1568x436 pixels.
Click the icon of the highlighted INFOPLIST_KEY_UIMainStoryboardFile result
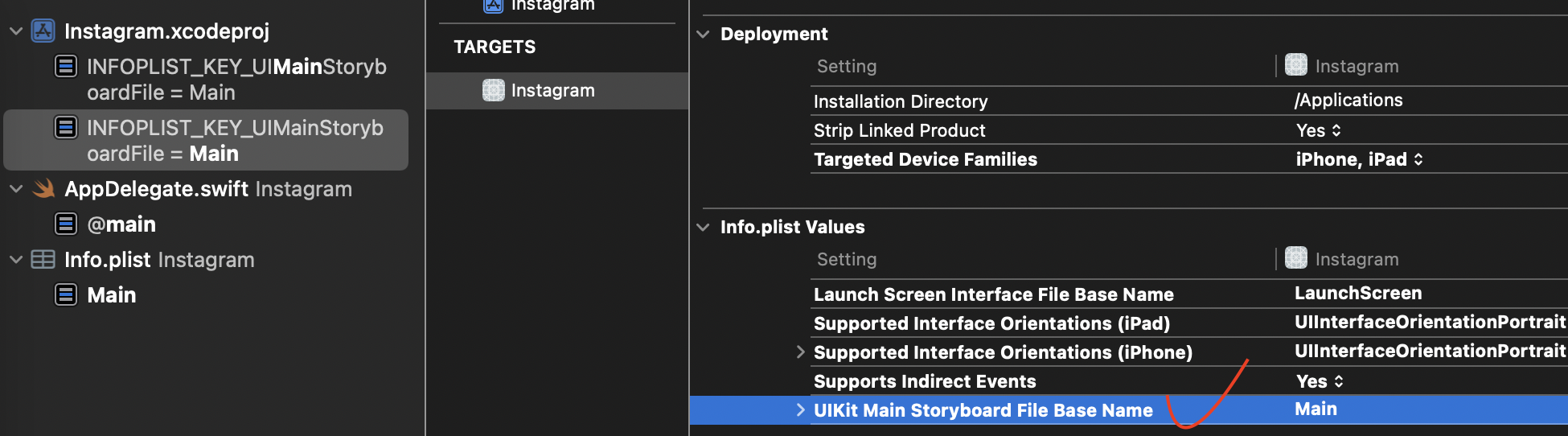point(66,127)
